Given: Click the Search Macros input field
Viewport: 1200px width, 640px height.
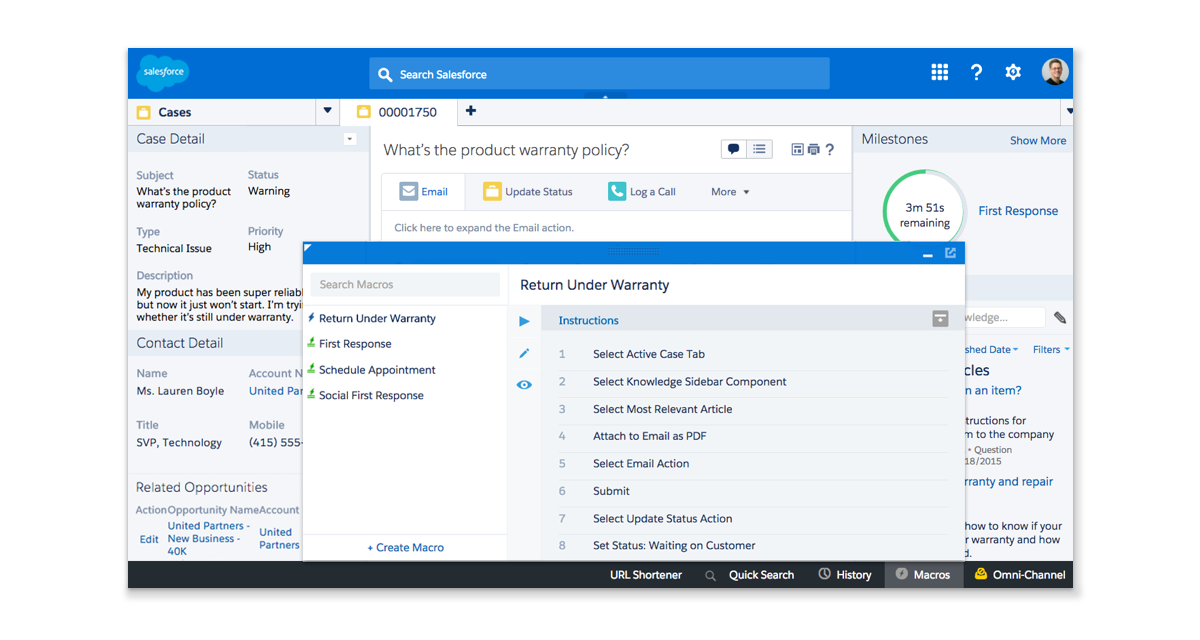Looking at the screenshot, I should [405, 285].
